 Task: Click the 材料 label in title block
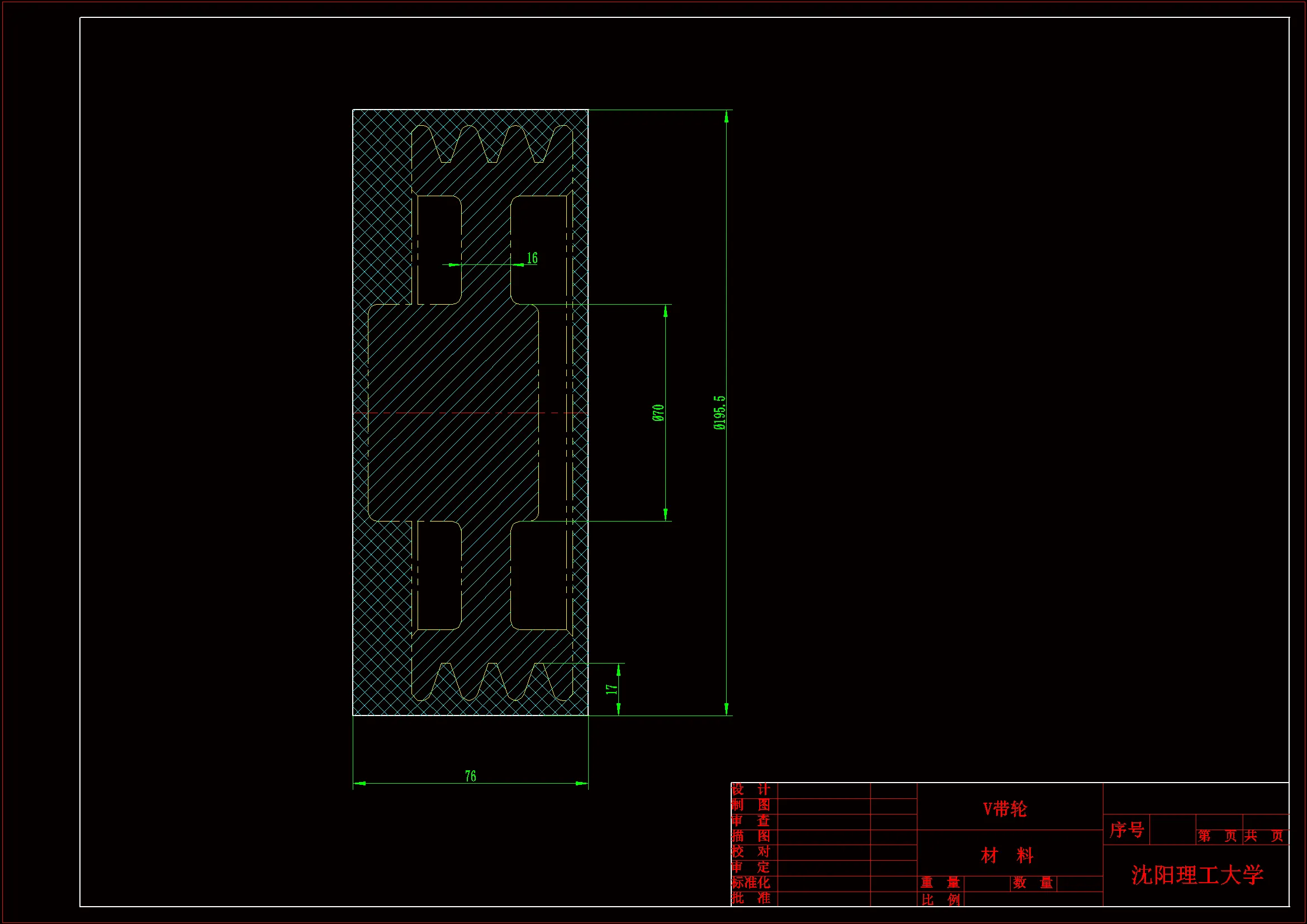1006,855
